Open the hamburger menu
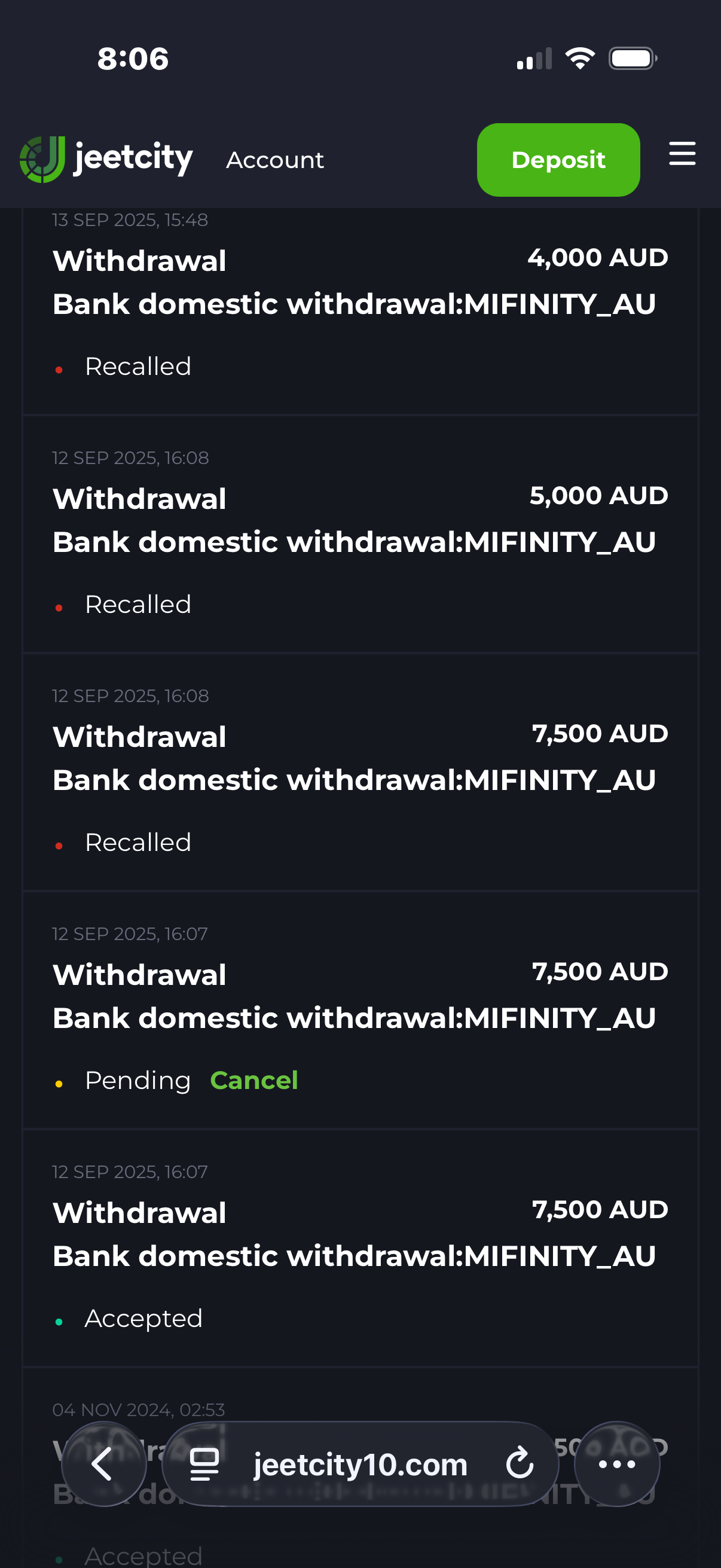Image resolution: width=721 pixels, height=1568 pixels. click(682, 153)
